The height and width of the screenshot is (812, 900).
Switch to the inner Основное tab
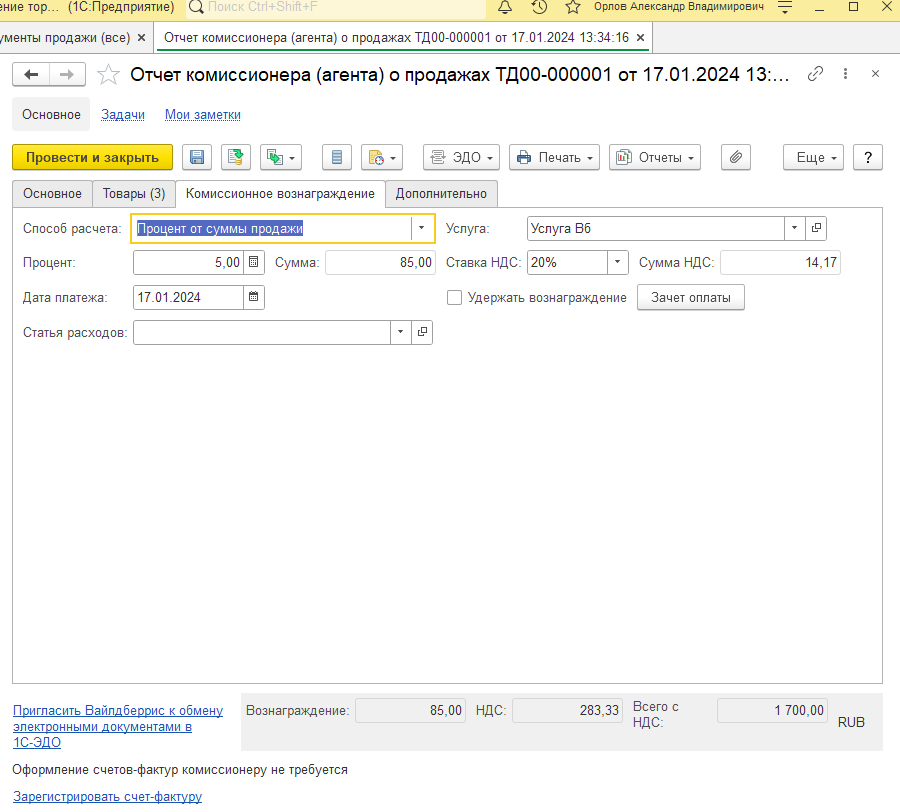[52, 194]
